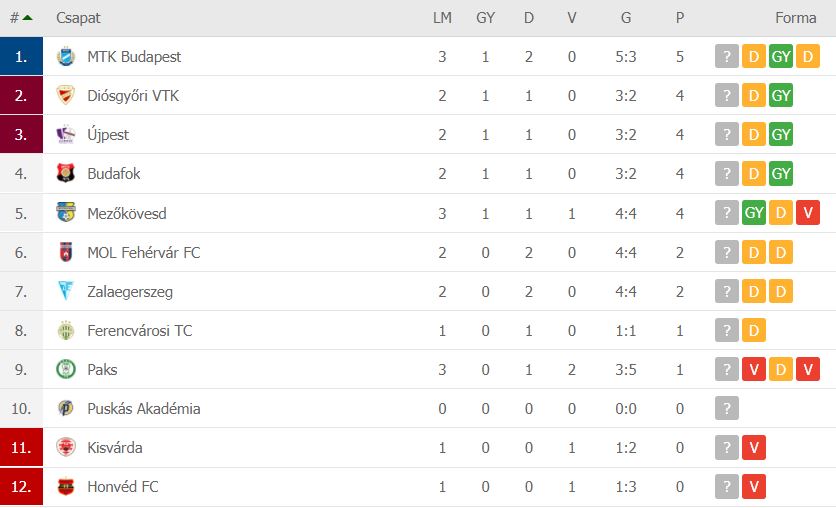The height and width of the screenshot is (508, 836).
Task: Click the Honvéd FC badge icon
Action: 66,486
